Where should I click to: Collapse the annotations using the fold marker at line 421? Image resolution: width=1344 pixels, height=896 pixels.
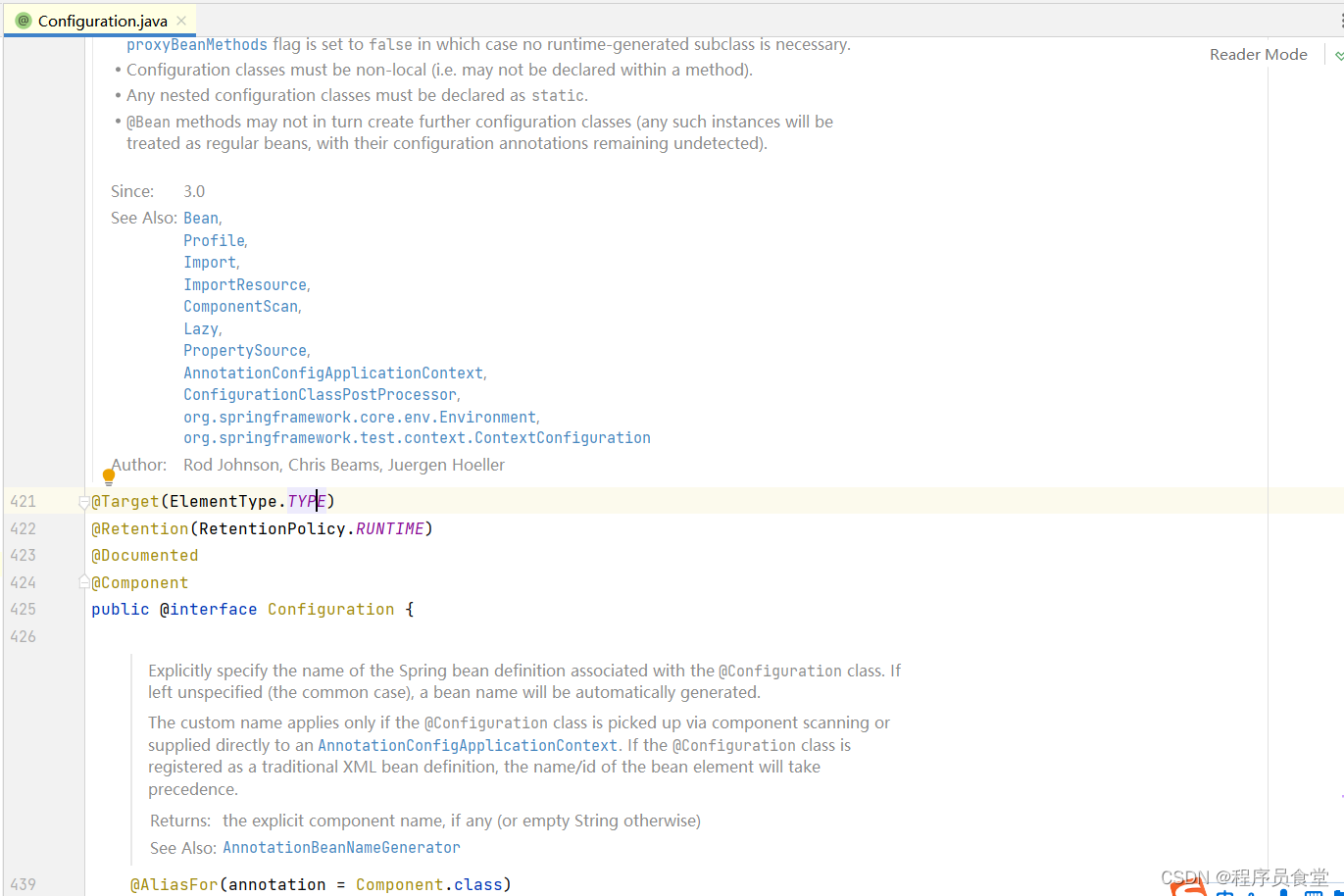tap(83, 501)
